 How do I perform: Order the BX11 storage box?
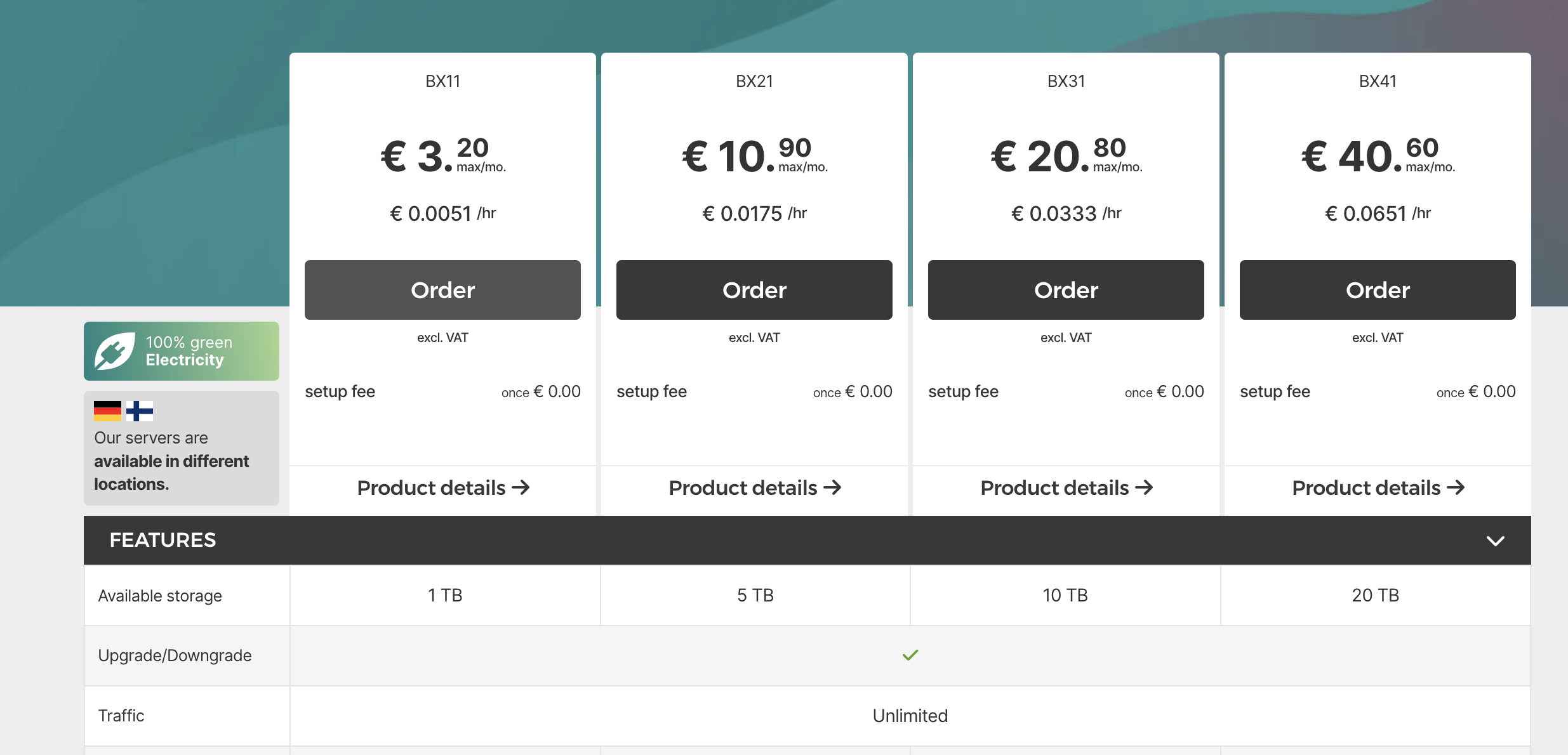coord(442,290)
